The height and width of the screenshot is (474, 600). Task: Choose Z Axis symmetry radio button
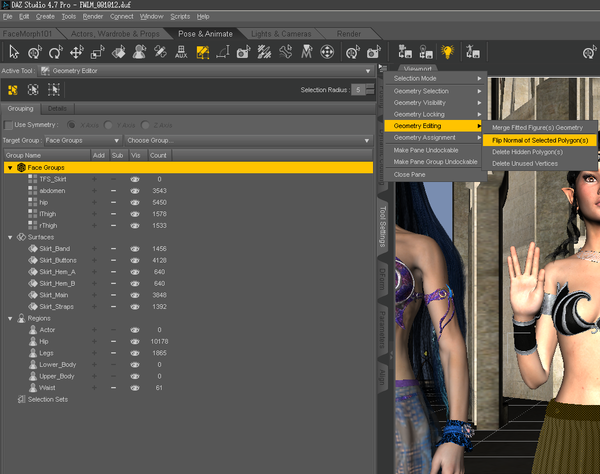tap(145, 125)
